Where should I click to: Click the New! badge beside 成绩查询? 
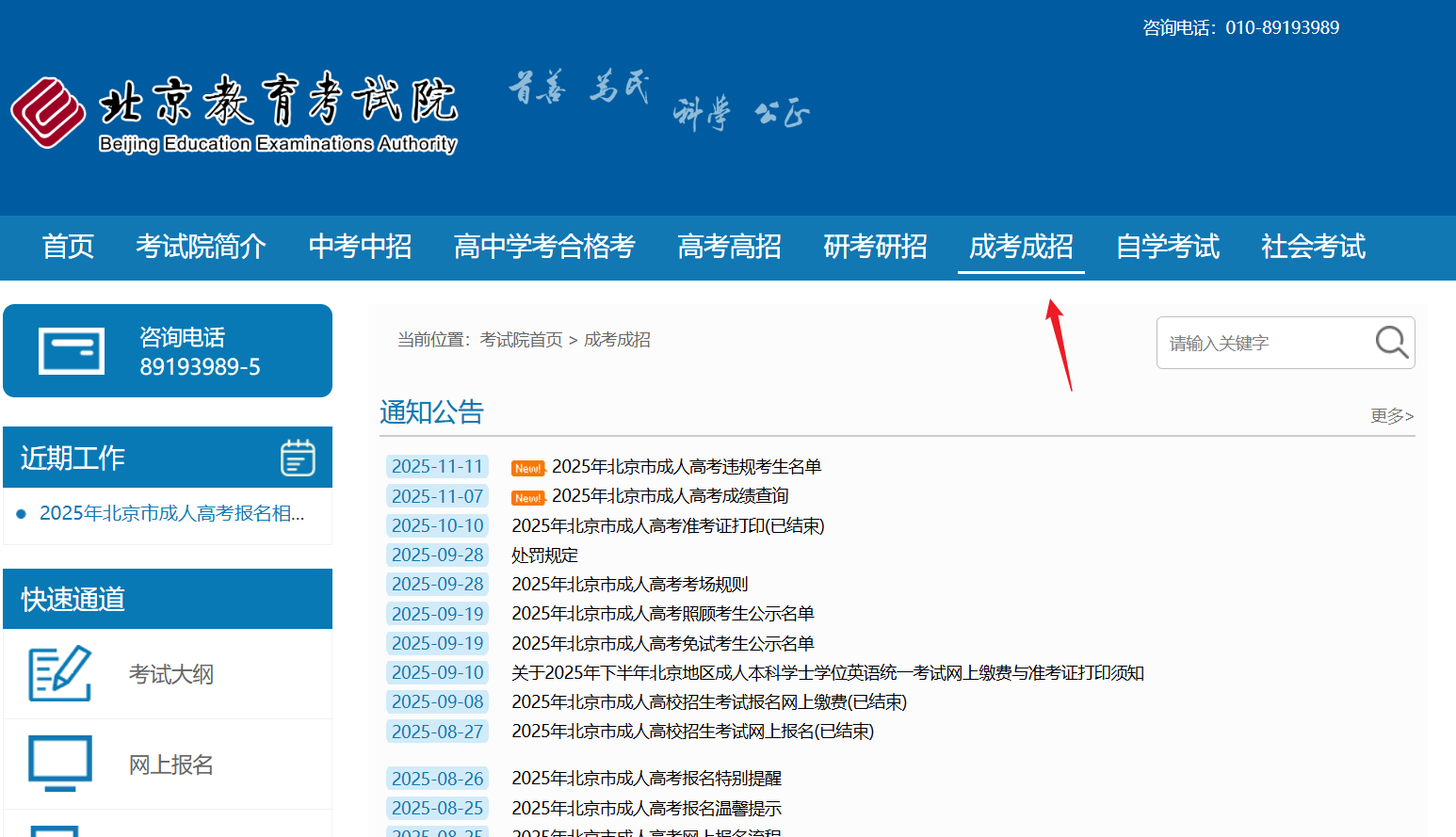click(x=527, y=497)
